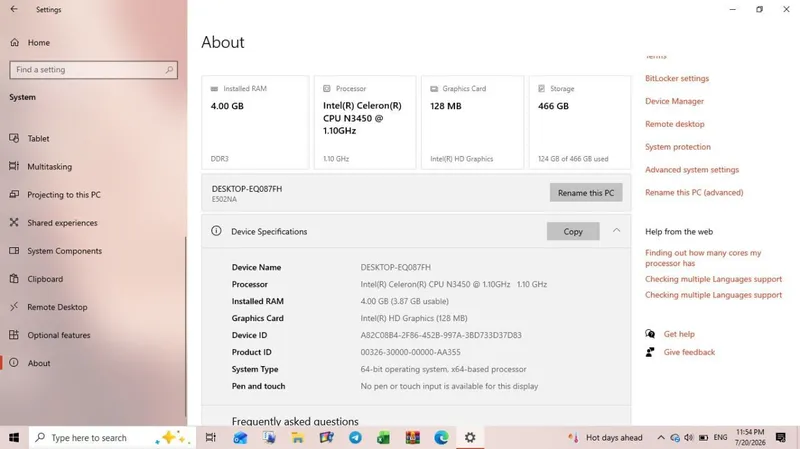The width and height of the screenshot is (800, 449).
Task: Open Telegram from the taskbar
Action: click(x=355, y=437)
